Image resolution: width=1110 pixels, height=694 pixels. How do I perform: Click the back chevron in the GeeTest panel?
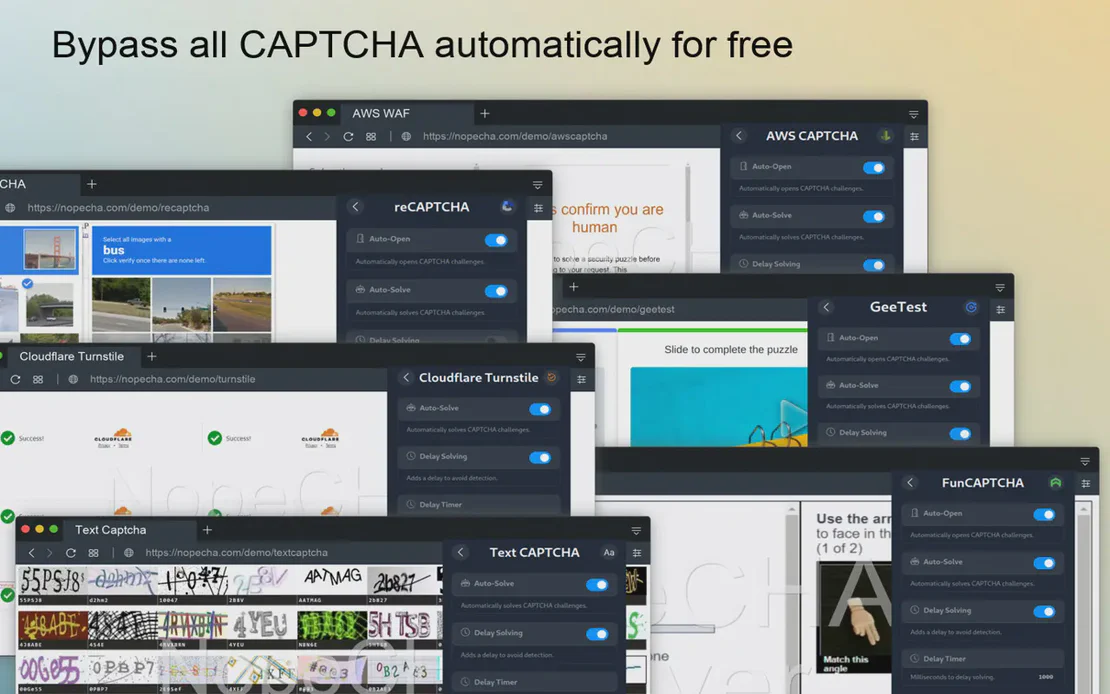(826, 307)
